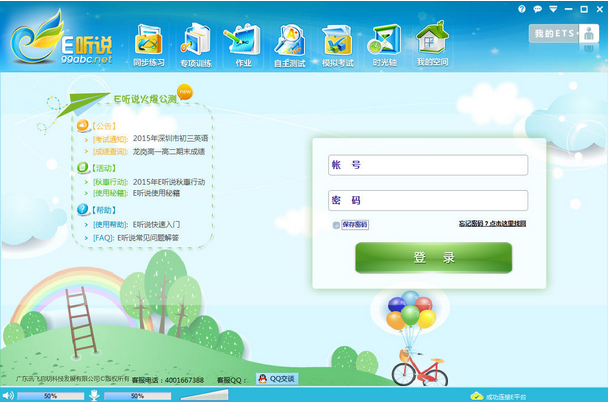This screenshot has height=402, width=608.
Task: Adjust the speaker volume slider
Action: (50, 396)
